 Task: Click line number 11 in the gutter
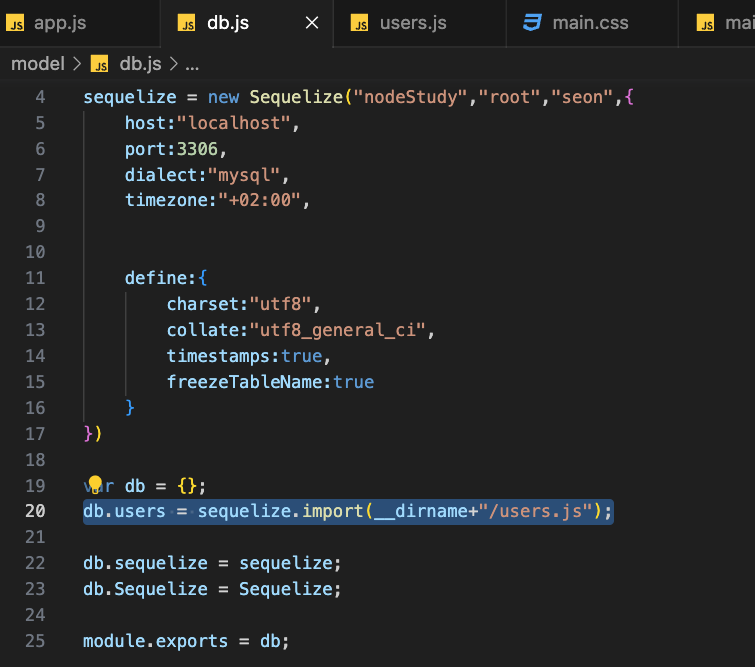coord(35,278)
